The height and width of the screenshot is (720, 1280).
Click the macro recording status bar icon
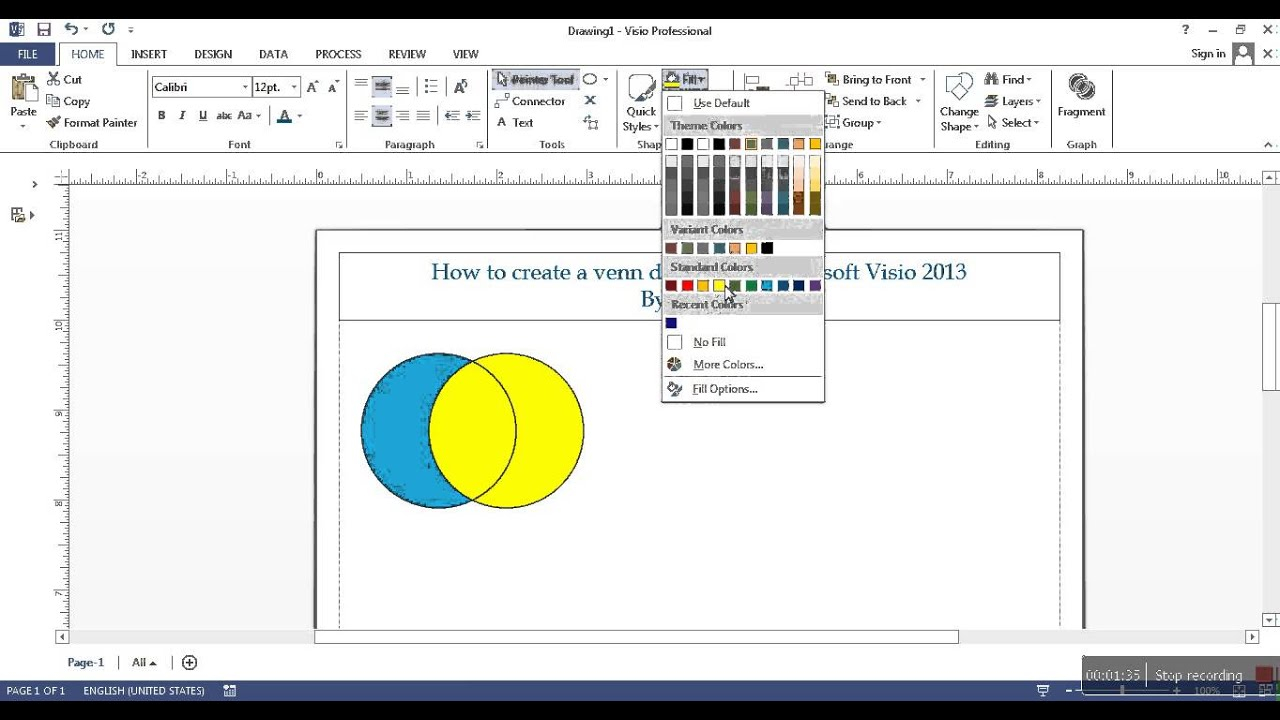230,691
